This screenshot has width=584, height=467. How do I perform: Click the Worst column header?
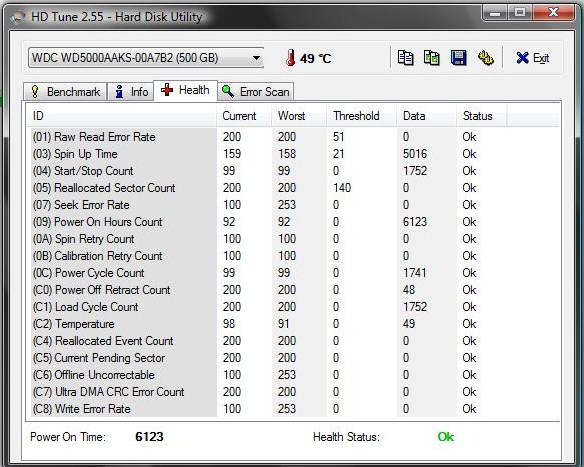[298, 116]
